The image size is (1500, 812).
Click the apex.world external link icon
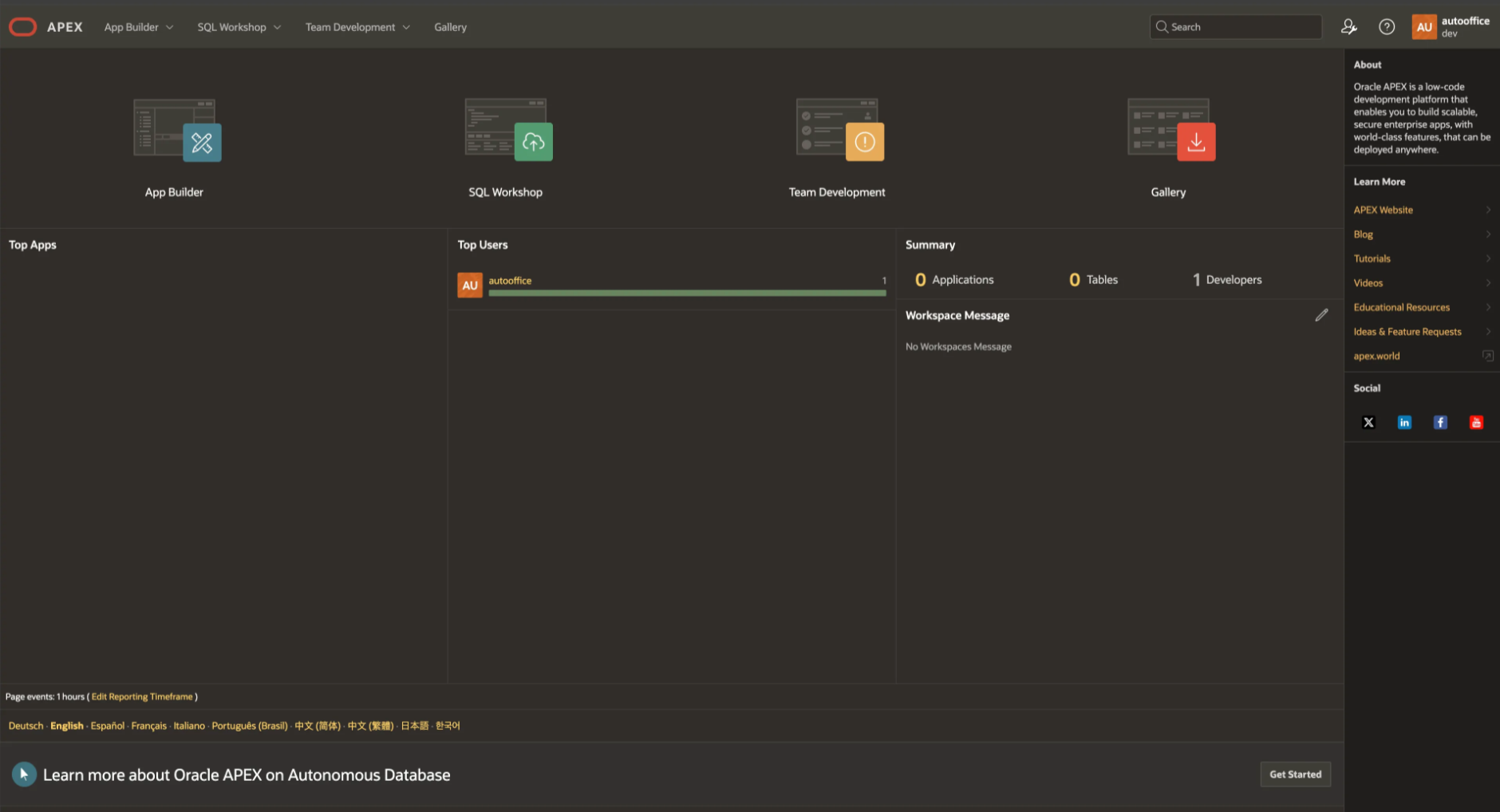(x=1488, y=356)
